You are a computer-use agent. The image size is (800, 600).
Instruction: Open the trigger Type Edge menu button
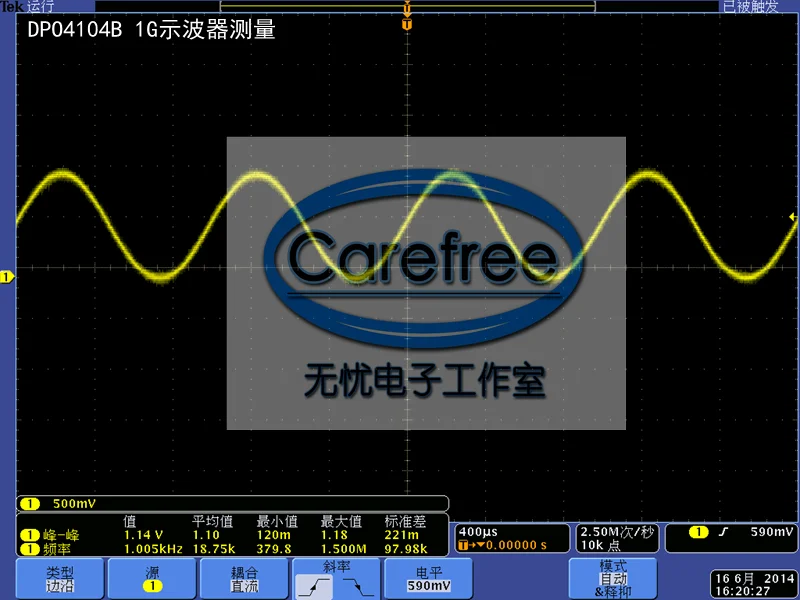(x=60, y=579)
